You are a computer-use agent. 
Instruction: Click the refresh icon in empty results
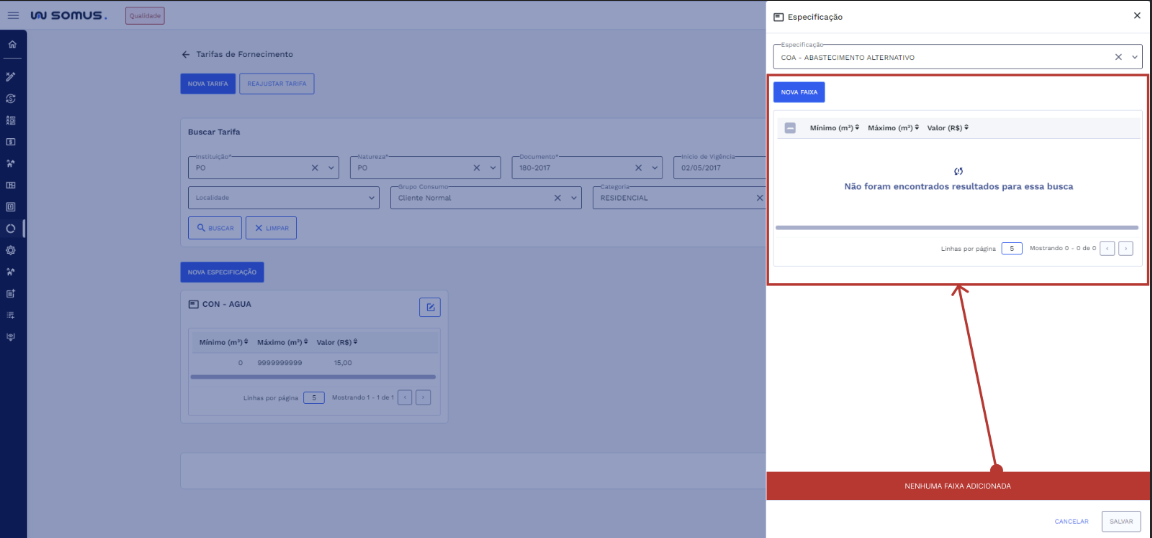click(958, 171)
